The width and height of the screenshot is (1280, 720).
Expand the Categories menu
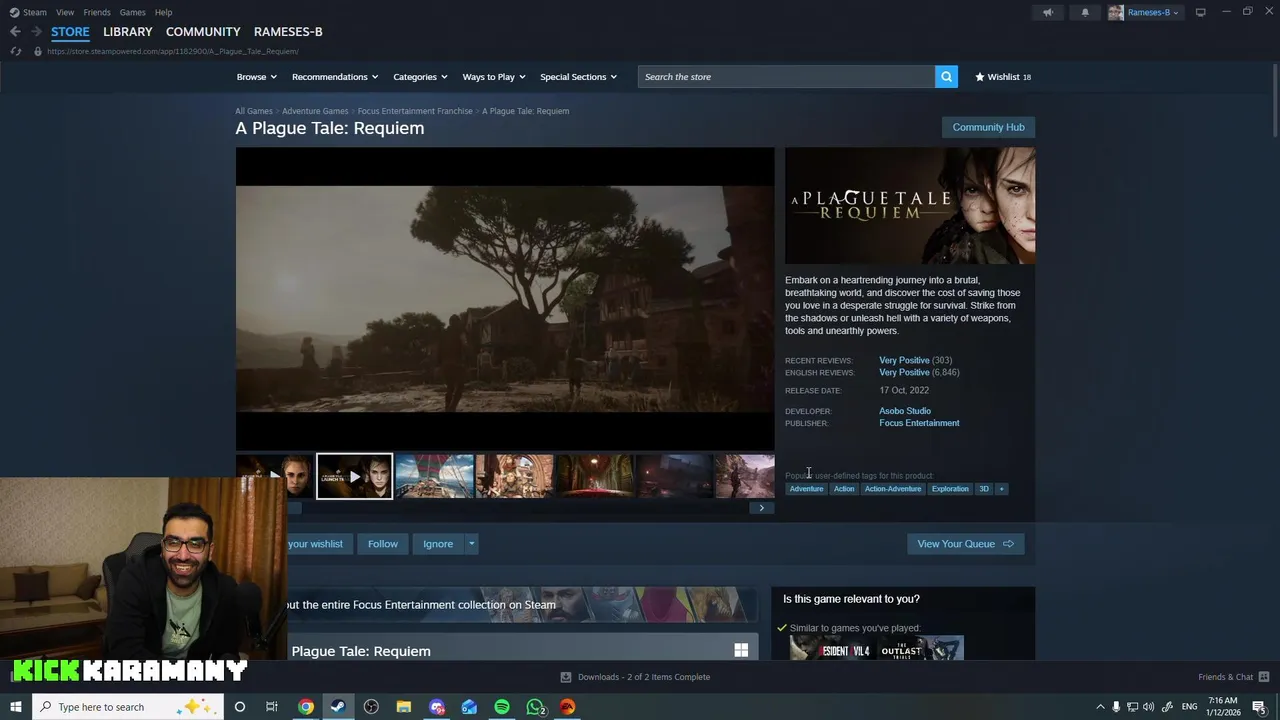click(420, 77)
